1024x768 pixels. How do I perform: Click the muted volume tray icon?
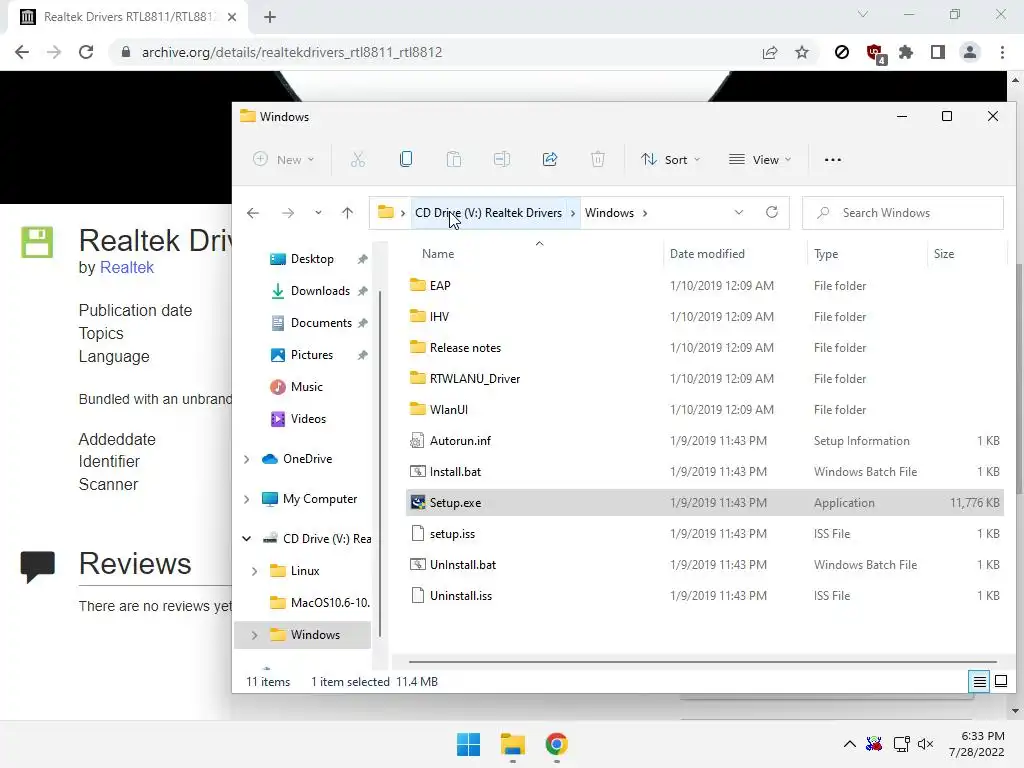[x=925, y=744]
